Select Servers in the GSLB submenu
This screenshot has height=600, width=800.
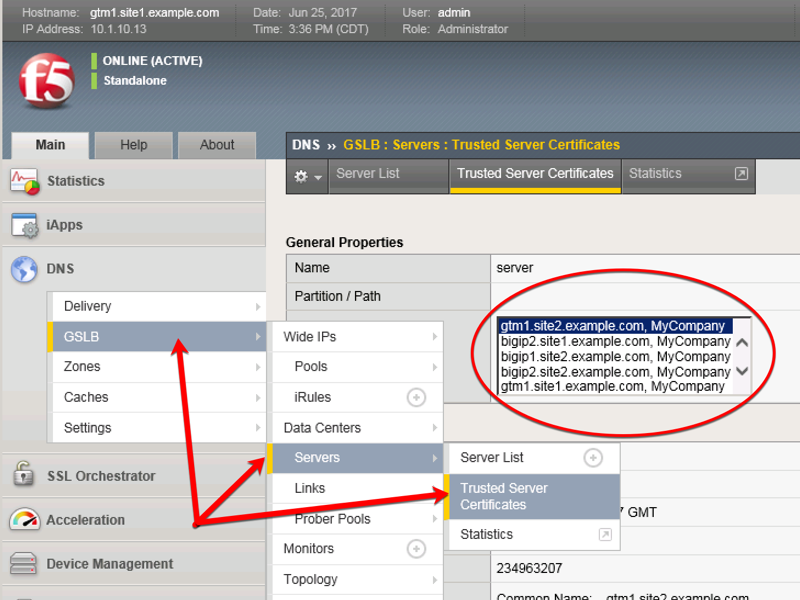point(357,458)
